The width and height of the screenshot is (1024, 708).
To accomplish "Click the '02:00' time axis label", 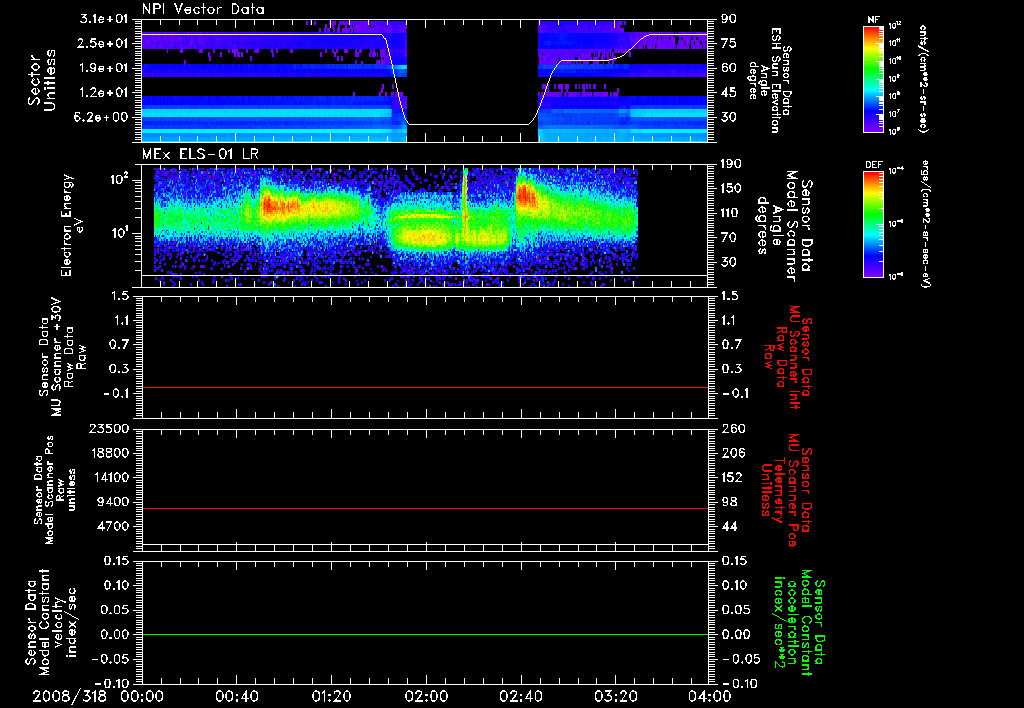I will (426, 697).
